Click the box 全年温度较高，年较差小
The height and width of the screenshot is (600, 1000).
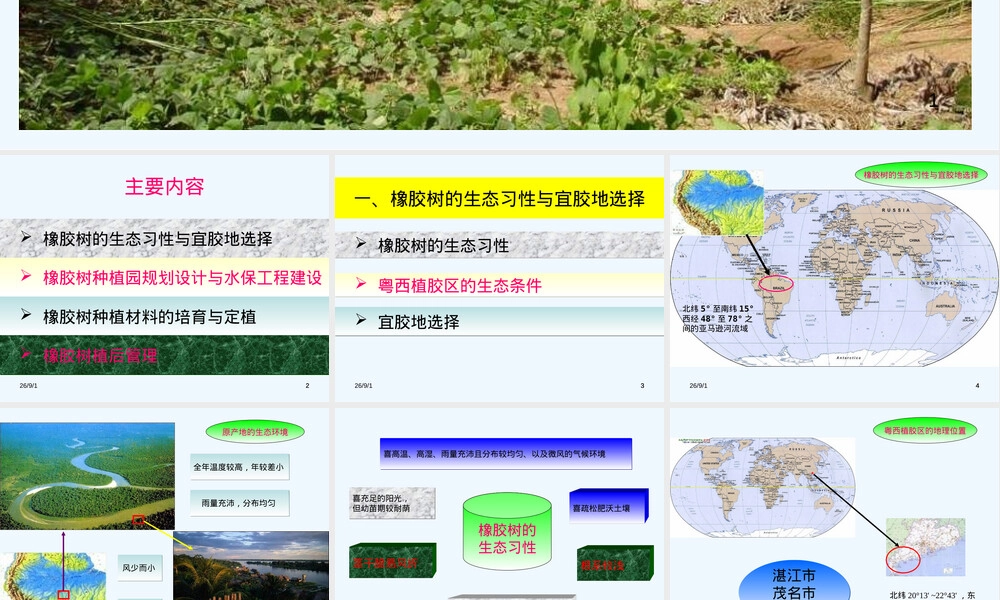239,467
